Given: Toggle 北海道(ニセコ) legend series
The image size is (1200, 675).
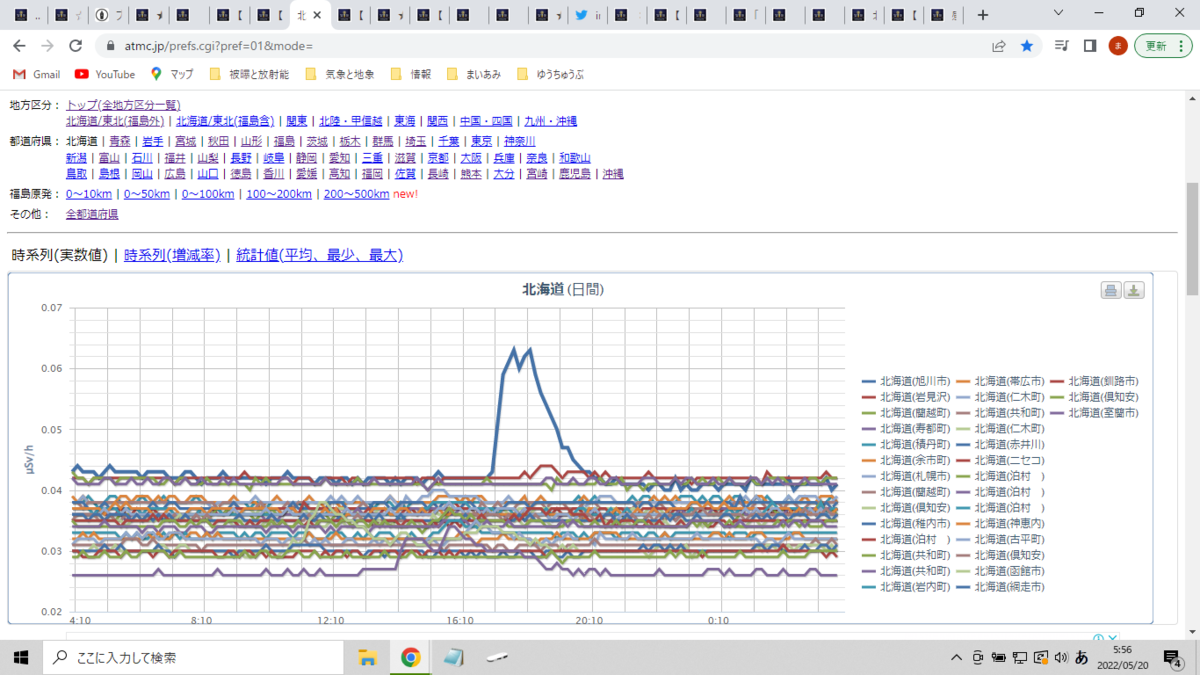Looking at the screenshot, I should click(x=1000, y=460).
